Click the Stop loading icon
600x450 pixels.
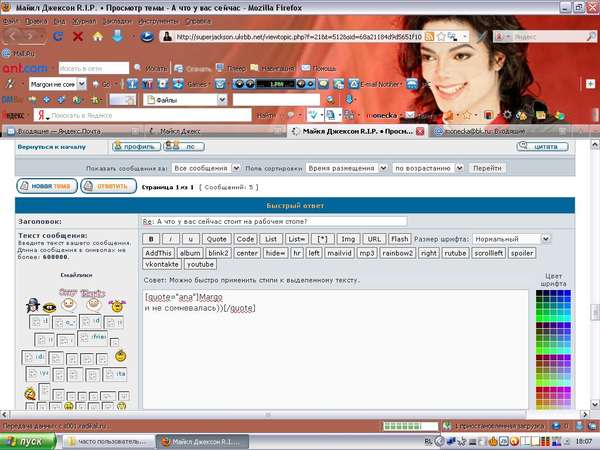tap(79, 37)
